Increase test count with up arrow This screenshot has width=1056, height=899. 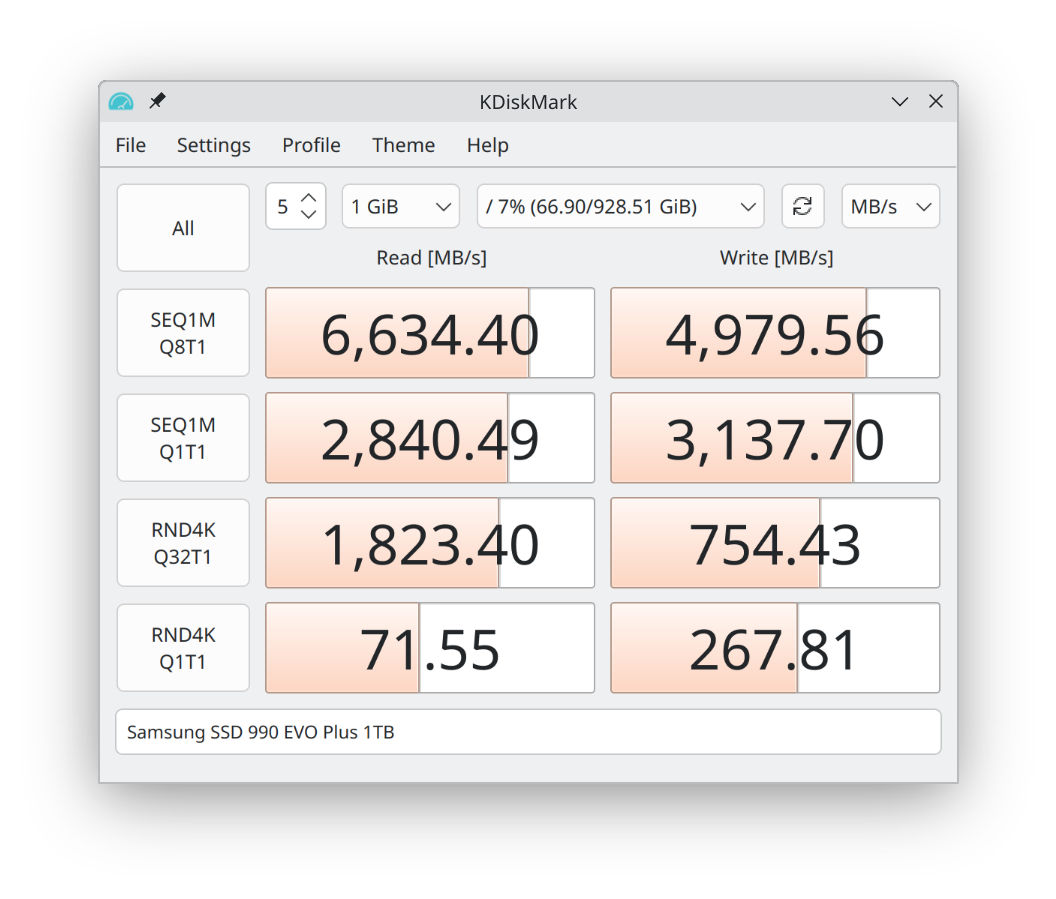(309, 197)
